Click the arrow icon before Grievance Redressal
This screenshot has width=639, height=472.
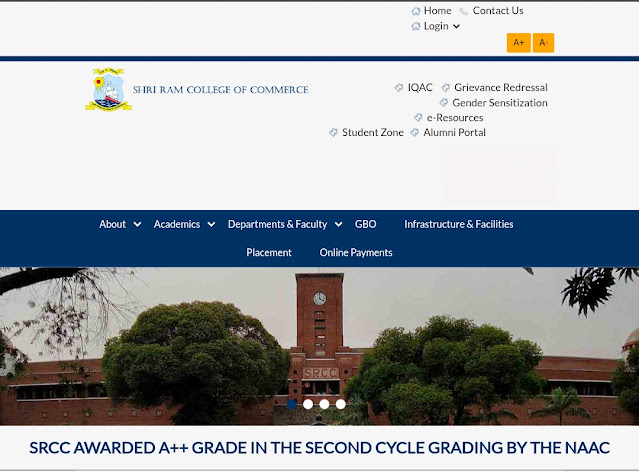[446, 88]
